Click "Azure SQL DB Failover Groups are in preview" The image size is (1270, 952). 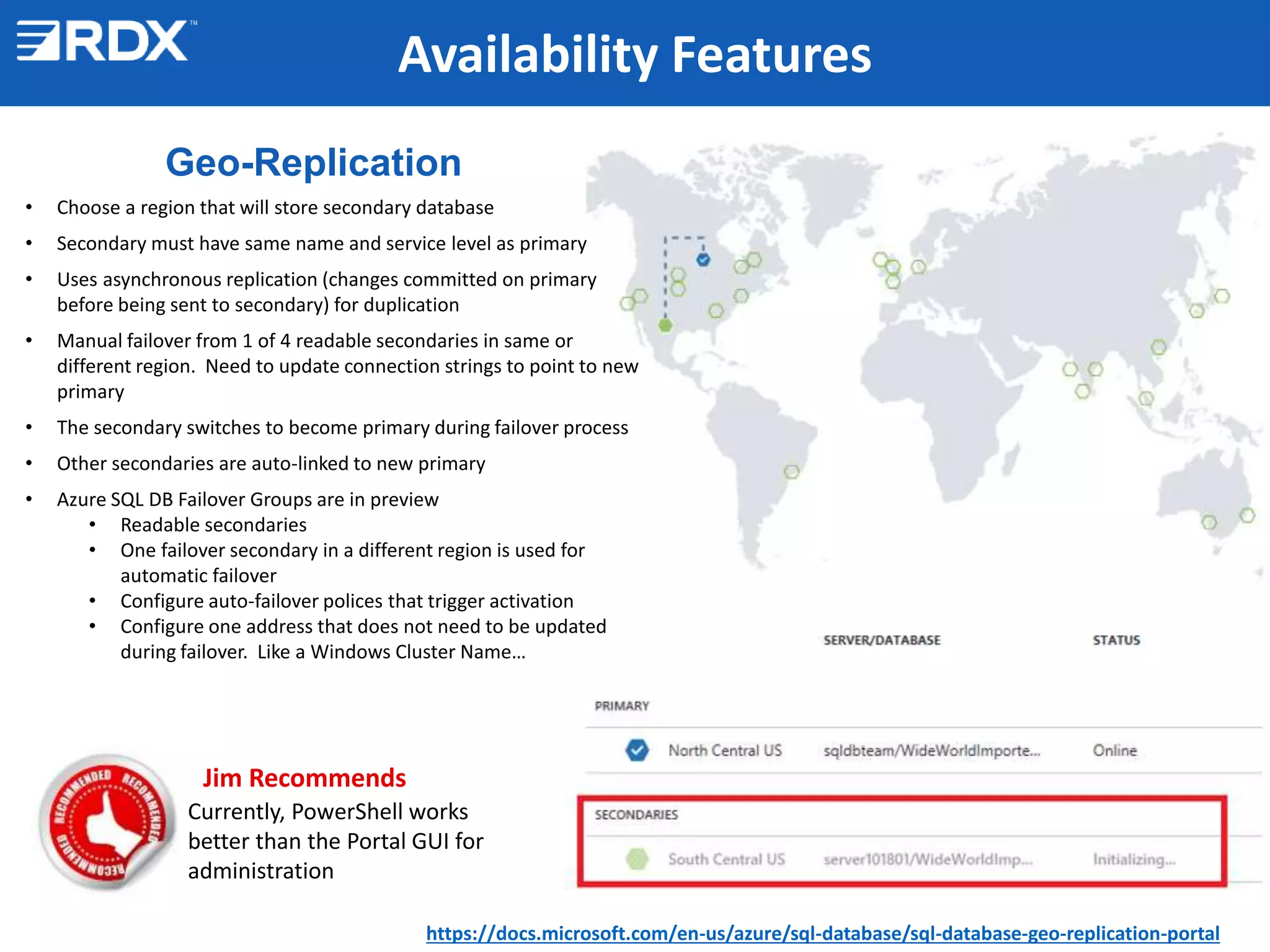click(x=247, y=500)
